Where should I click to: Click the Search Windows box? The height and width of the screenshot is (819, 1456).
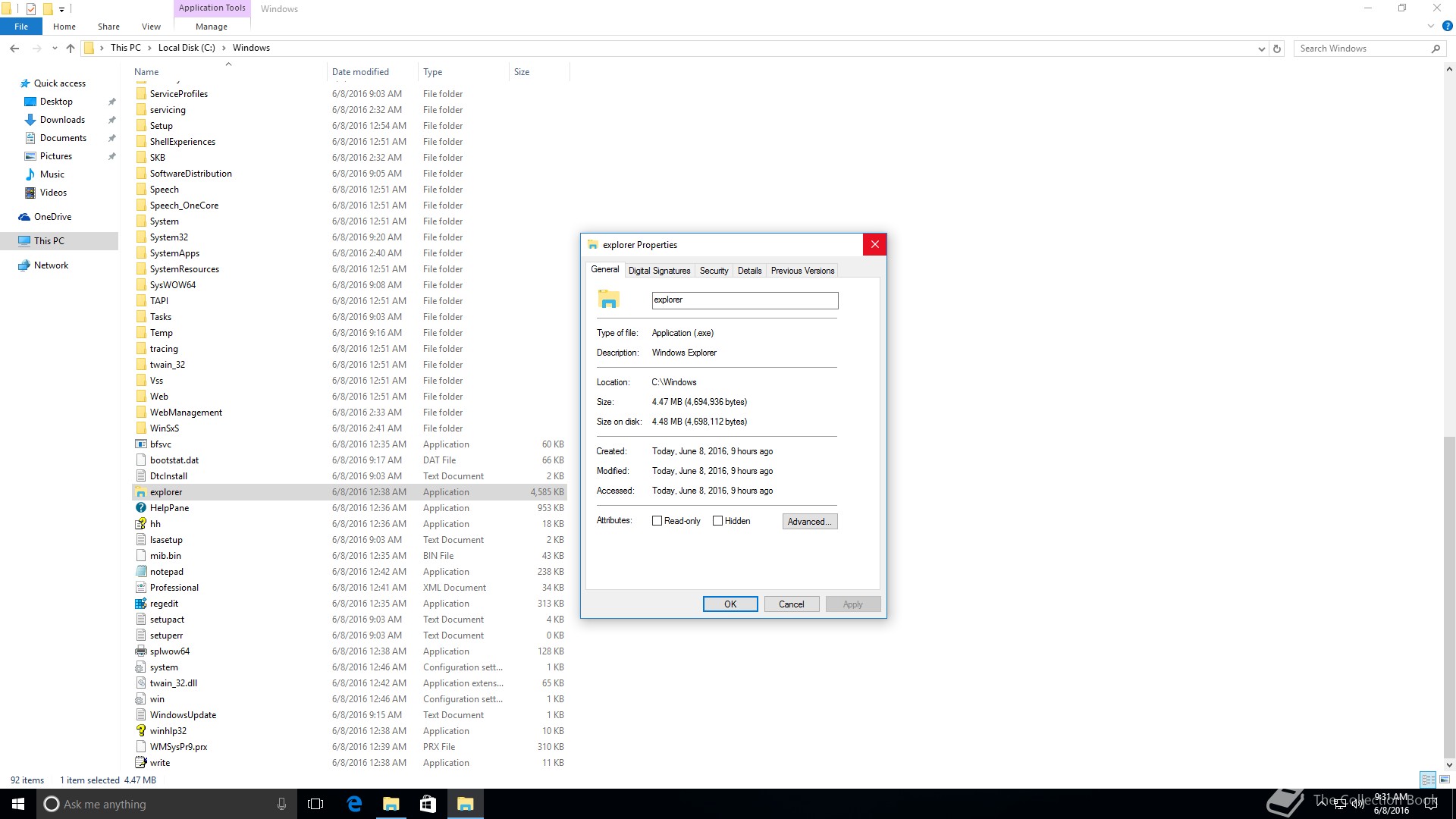[1369, 49]
